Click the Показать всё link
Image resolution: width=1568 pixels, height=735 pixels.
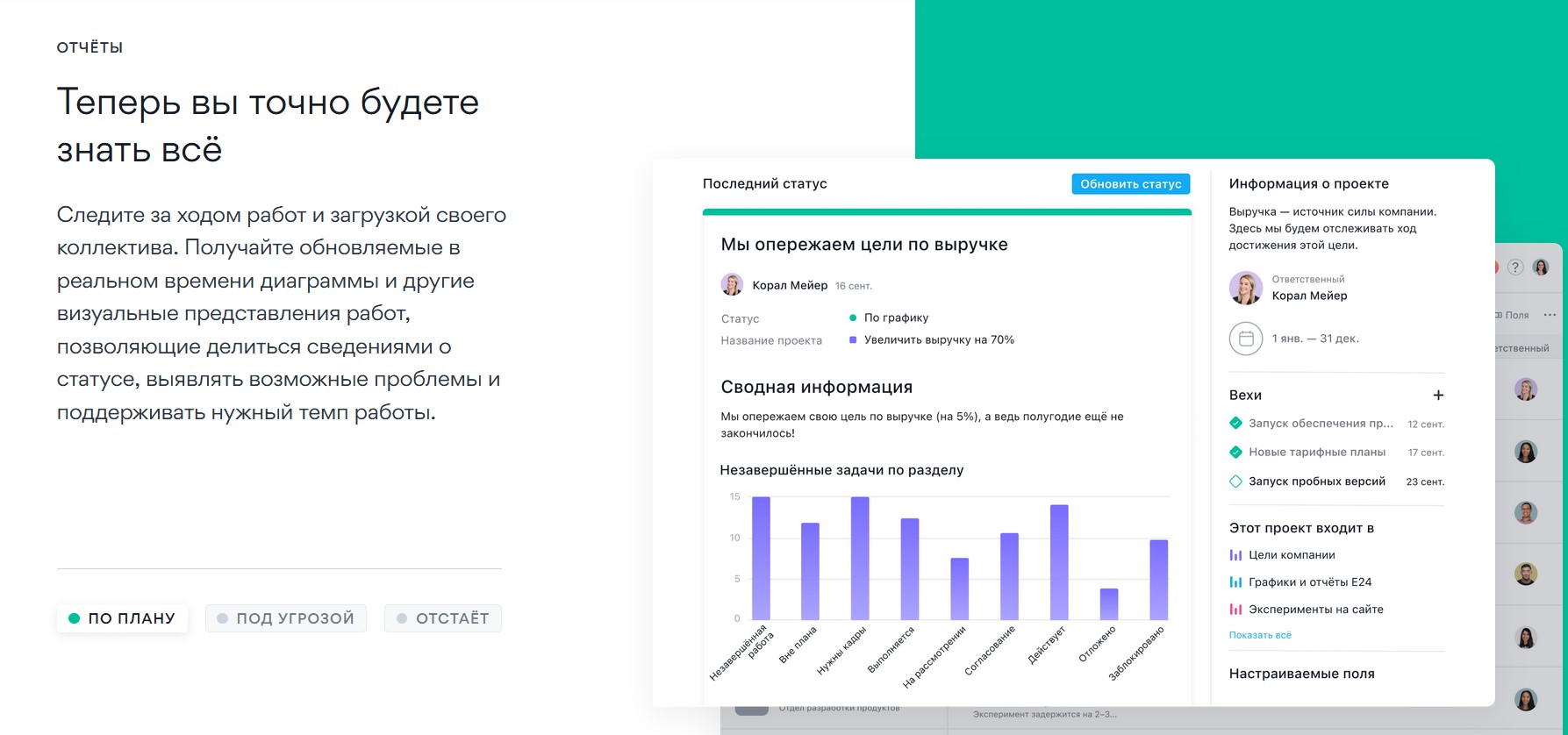pos(1259,635)
